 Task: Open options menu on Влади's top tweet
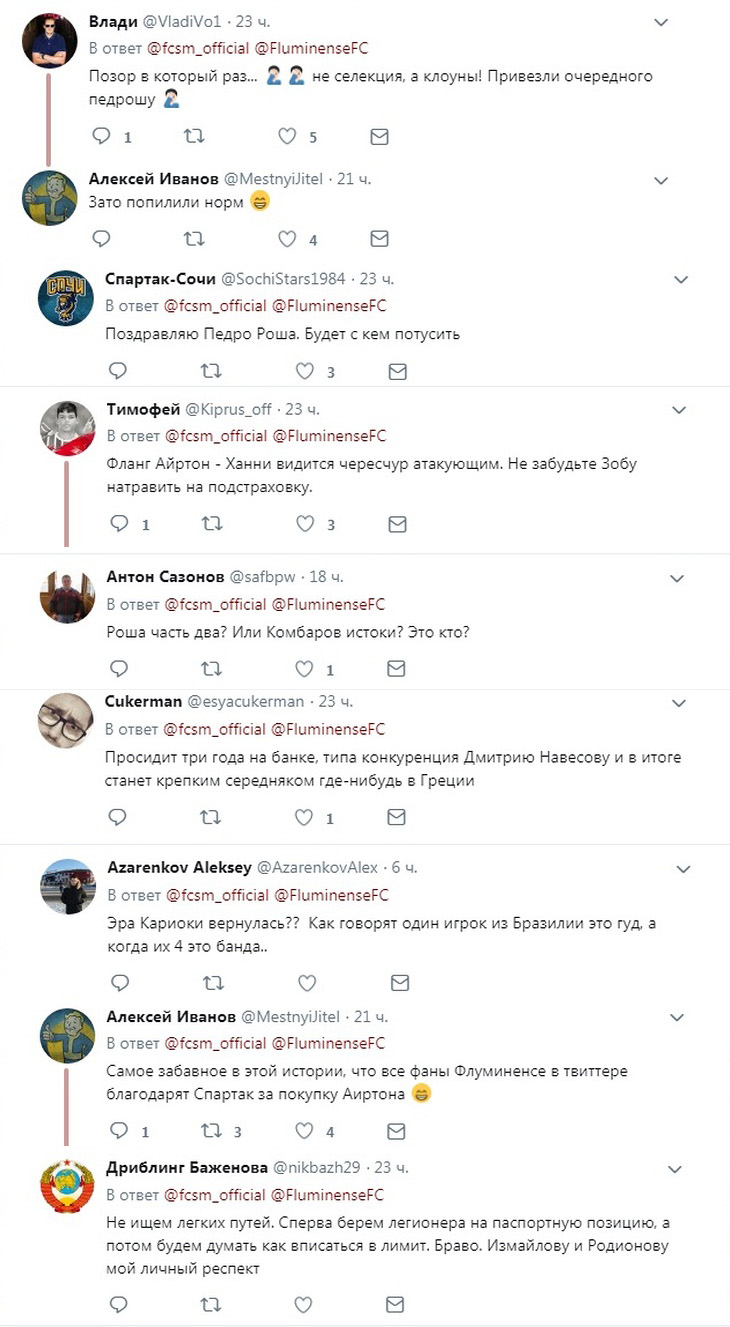660,20
